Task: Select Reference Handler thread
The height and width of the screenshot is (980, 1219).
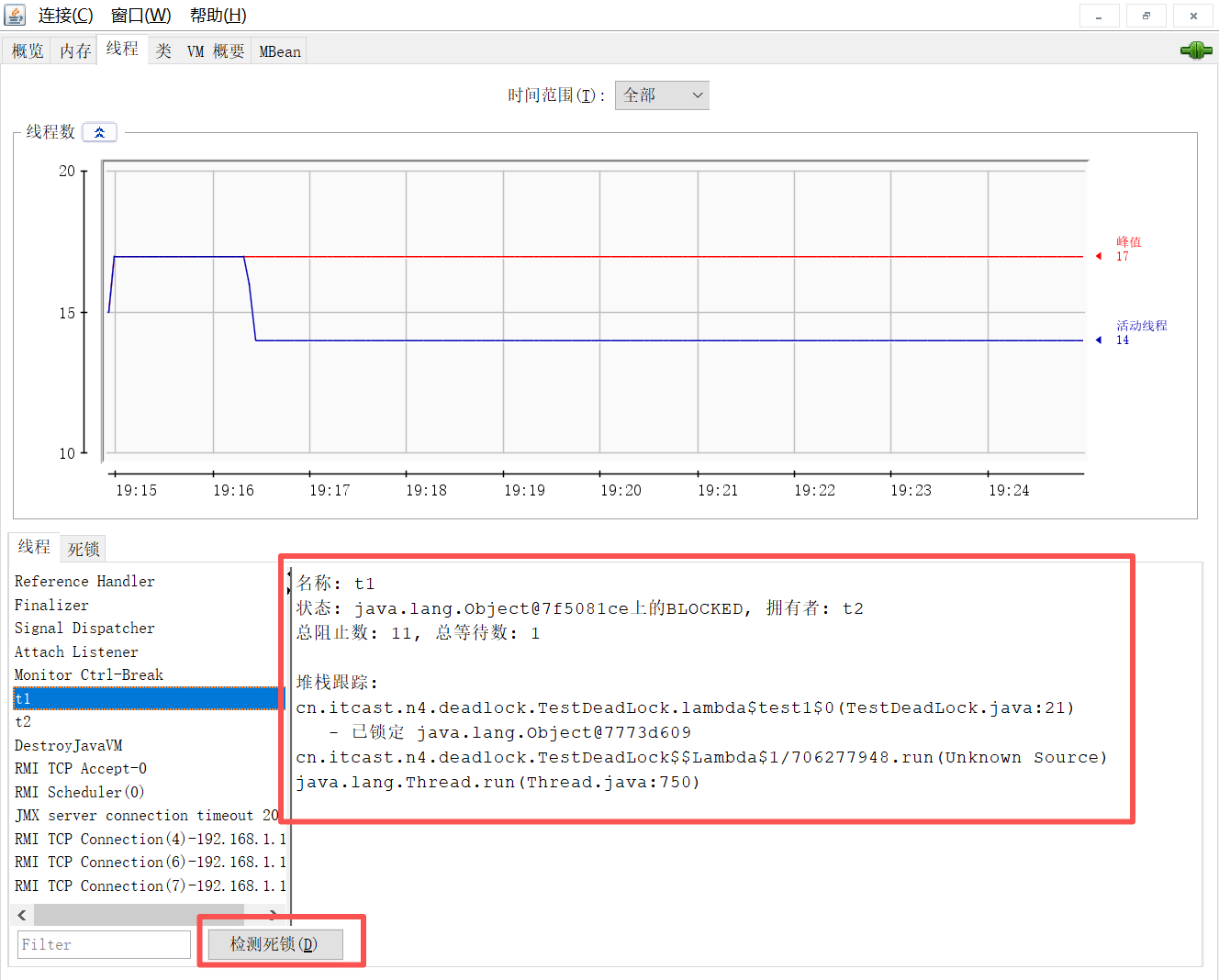Action: point(149,582)
